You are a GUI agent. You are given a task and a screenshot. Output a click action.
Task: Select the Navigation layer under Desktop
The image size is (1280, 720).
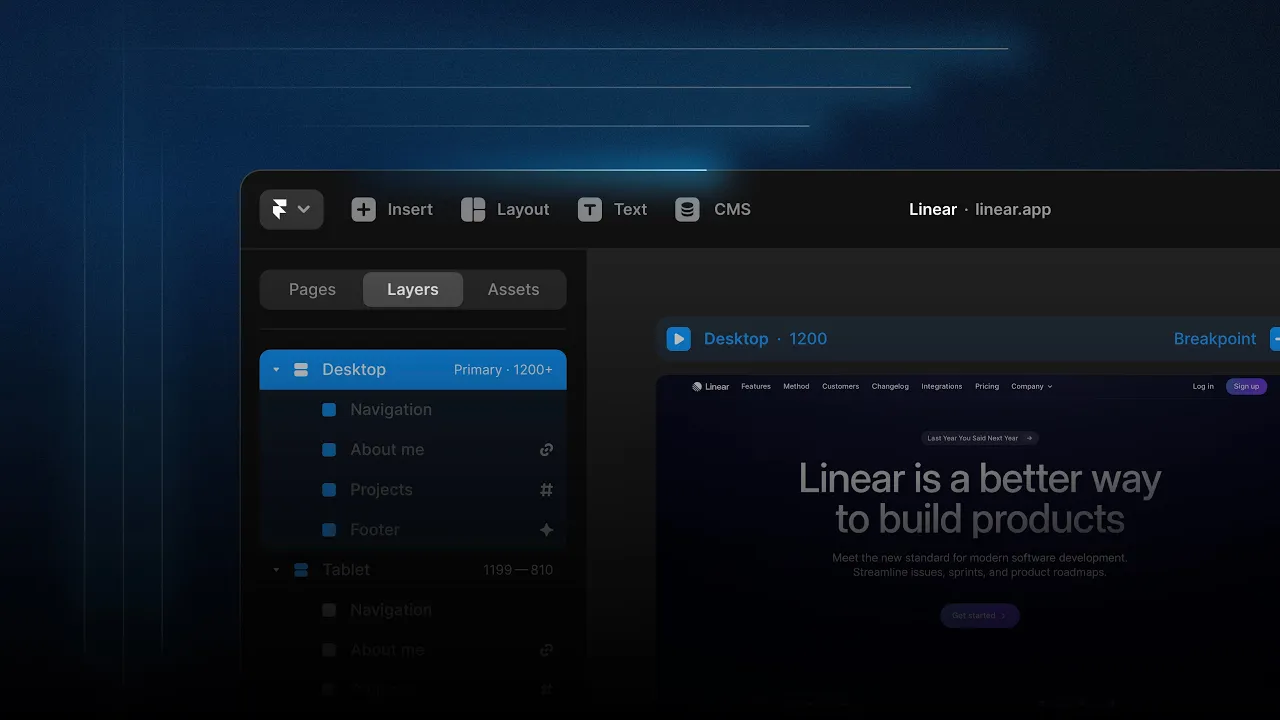[413, 410]
